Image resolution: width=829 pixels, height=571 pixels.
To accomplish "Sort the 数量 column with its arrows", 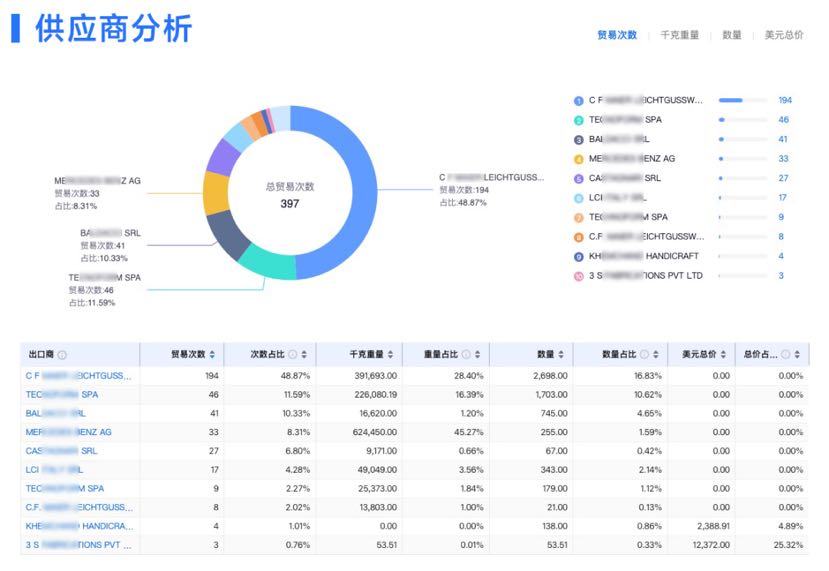I will (562, 355).
